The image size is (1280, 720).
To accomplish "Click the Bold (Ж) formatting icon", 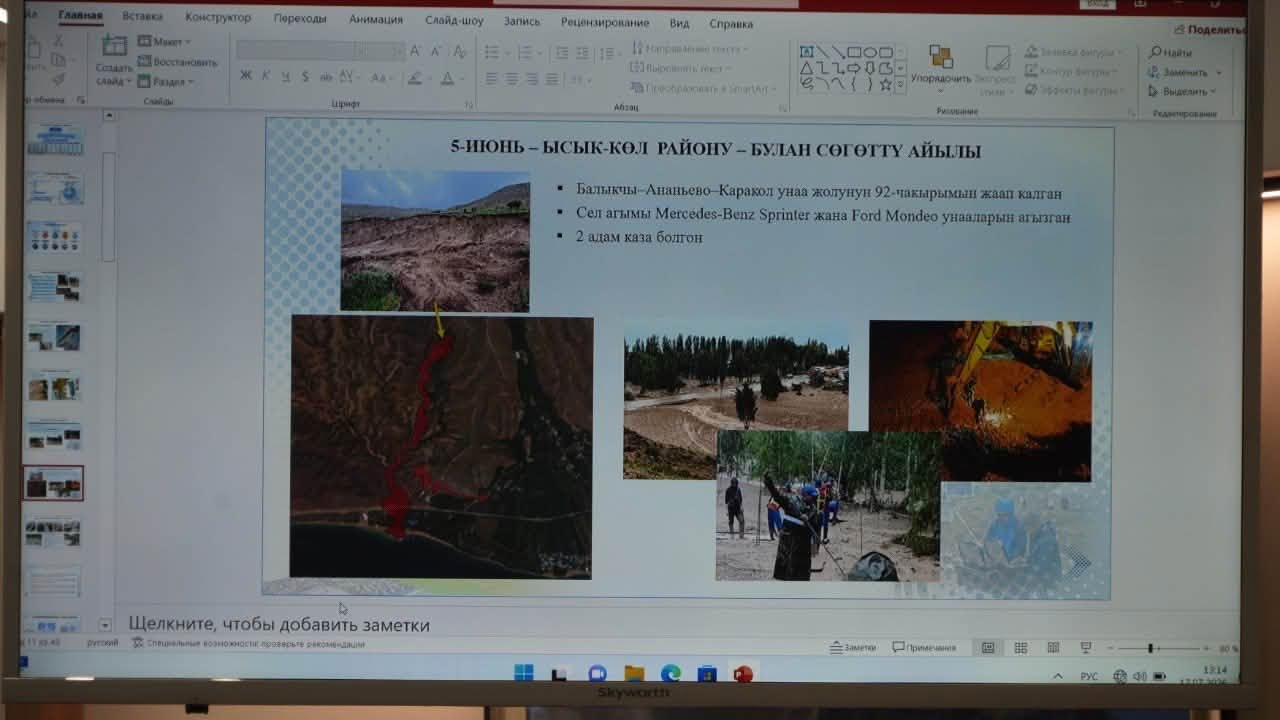I will tap(246, 76).
